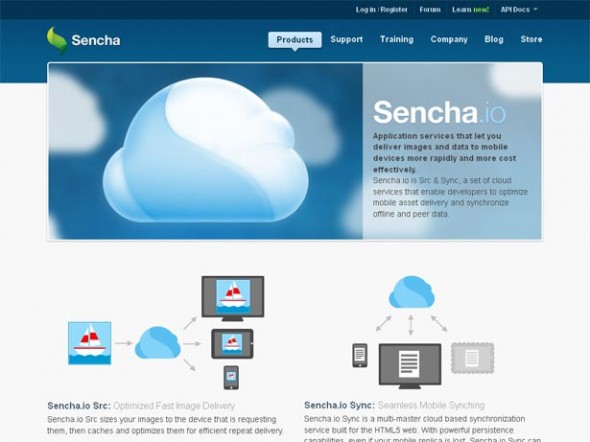This screenshot has height=442, width=590.
Task: Click the tablet device with sailboat
Action: [x=232, y=344]
